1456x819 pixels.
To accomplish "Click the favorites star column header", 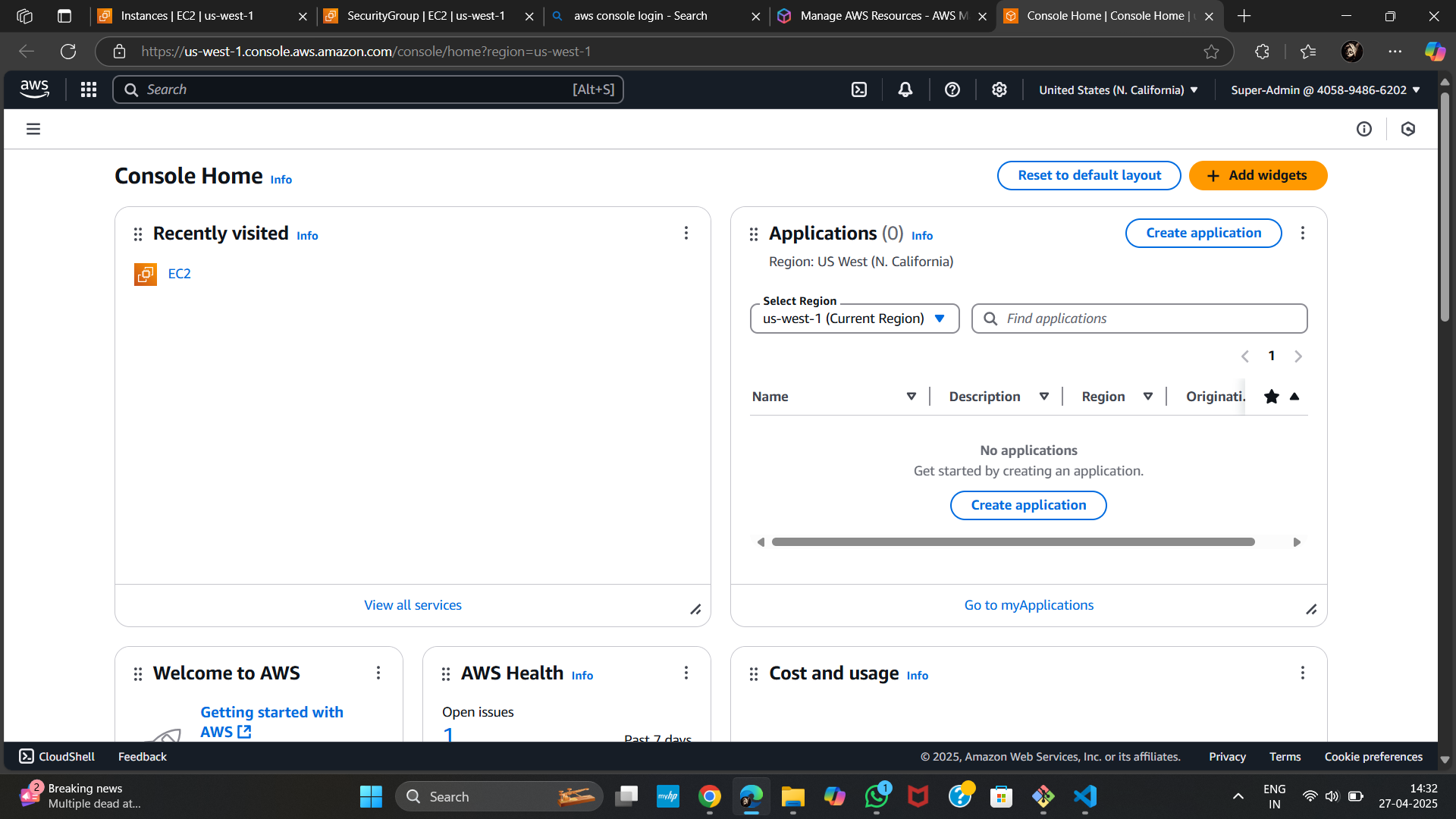I will 1272,397.
